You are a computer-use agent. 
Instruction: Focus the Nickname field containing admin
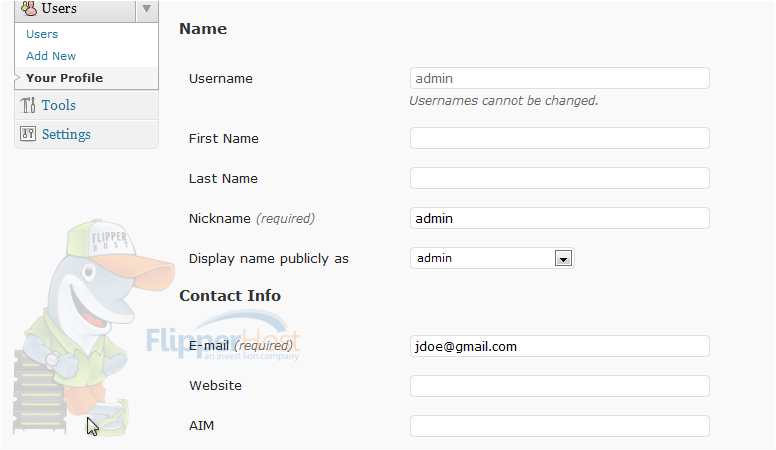560,218
